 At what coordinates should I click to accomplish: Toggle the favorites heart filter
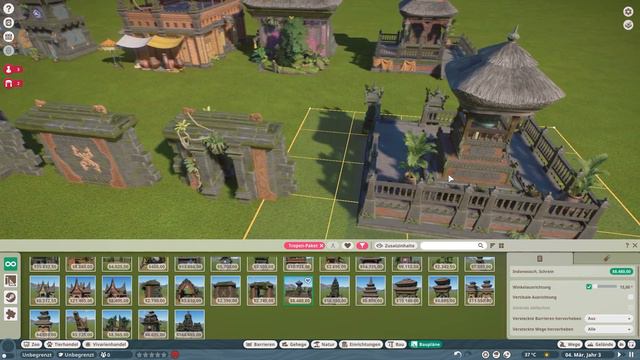(347, 245)
